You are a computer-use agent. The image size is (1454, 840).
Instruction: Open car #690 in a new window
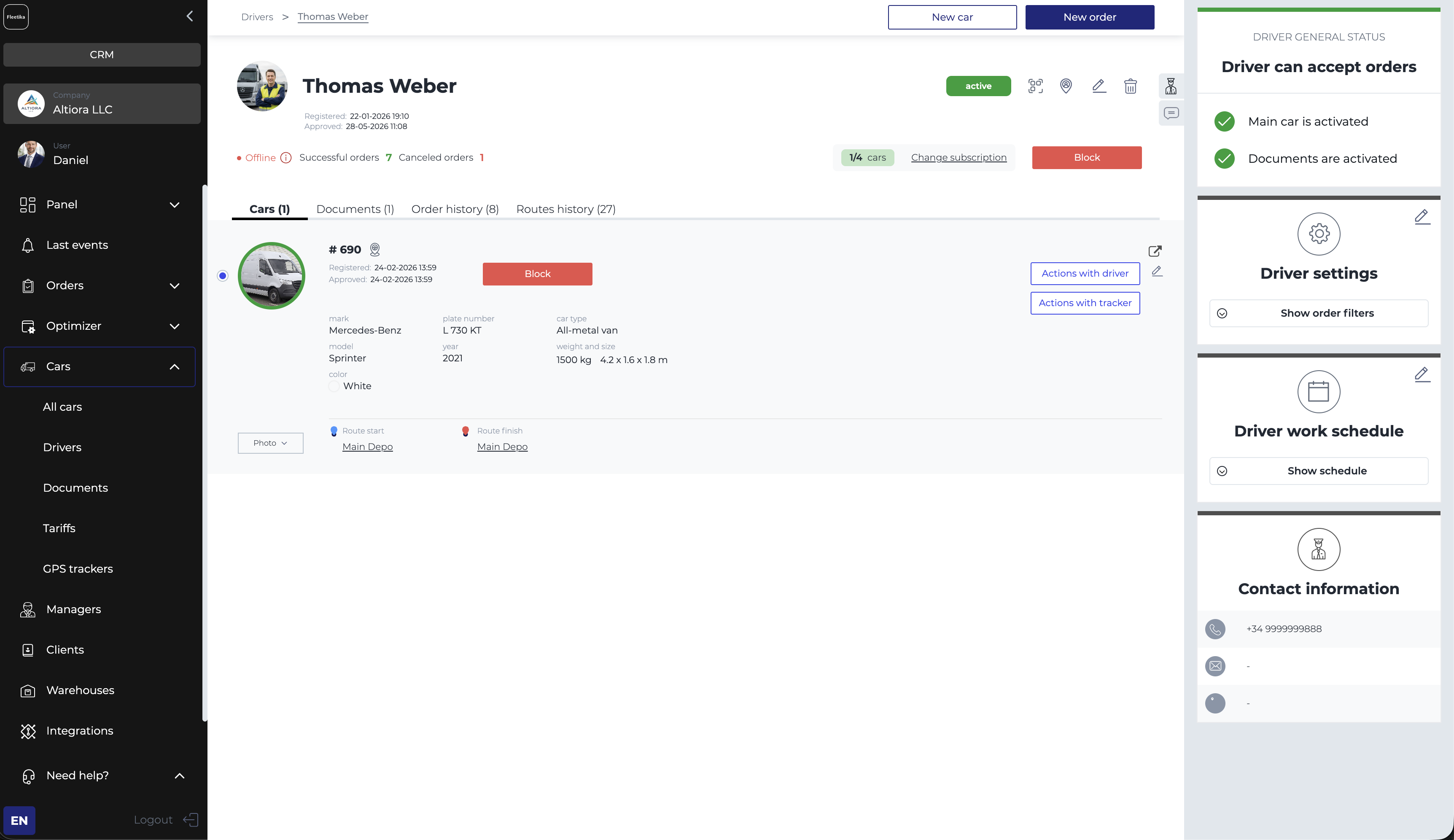coord(1155,251)
